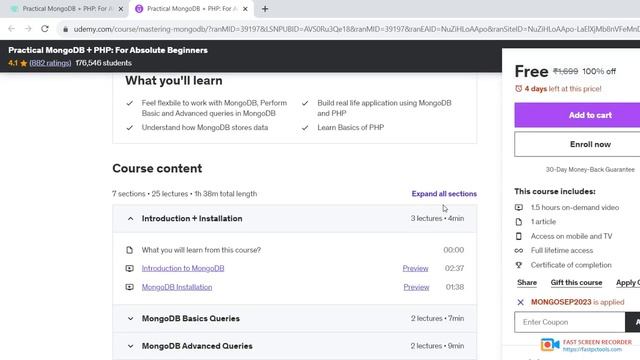This screenshot has width=640, height=360.
Task: Click checkmark beside Build real life application
Action: point(305,103)
